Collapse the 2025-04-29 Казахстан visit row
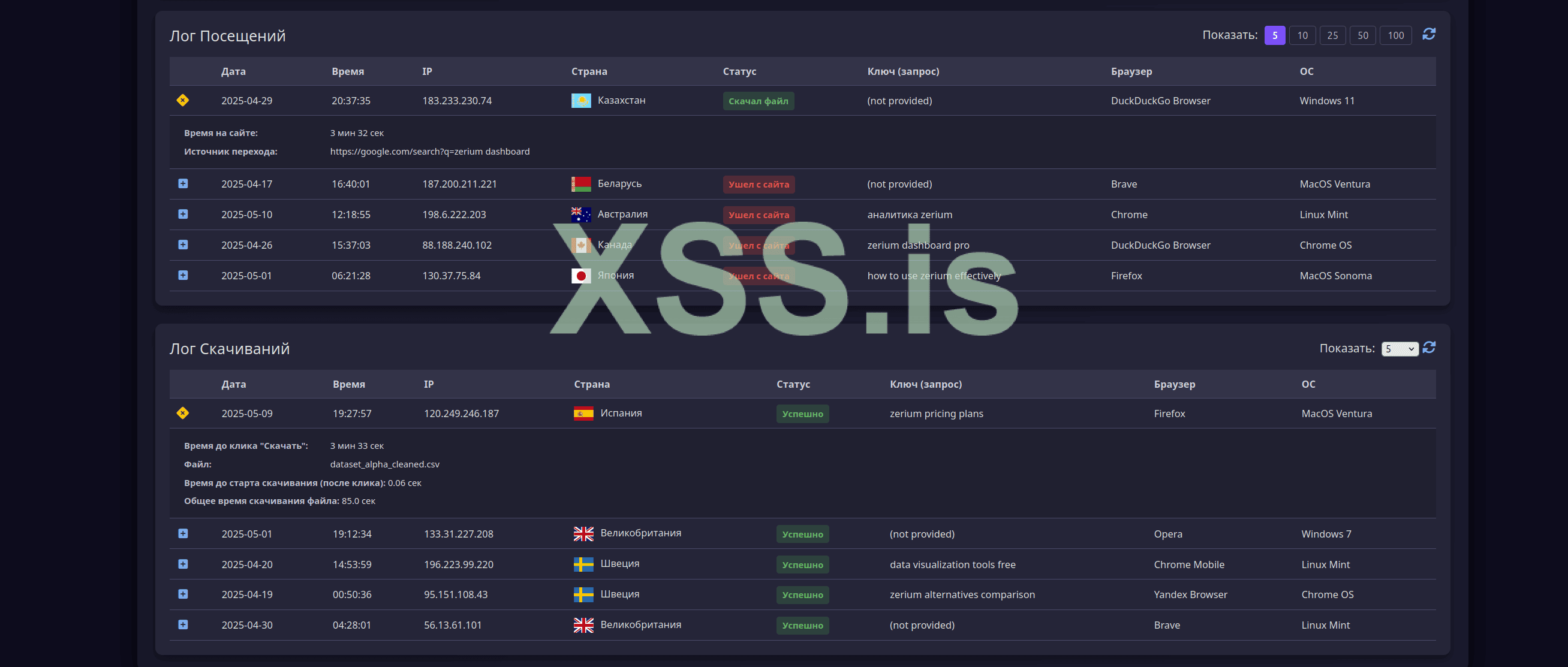Image resolution: width=1568 pixels, height=667 pixels. [x=183, y=101]
